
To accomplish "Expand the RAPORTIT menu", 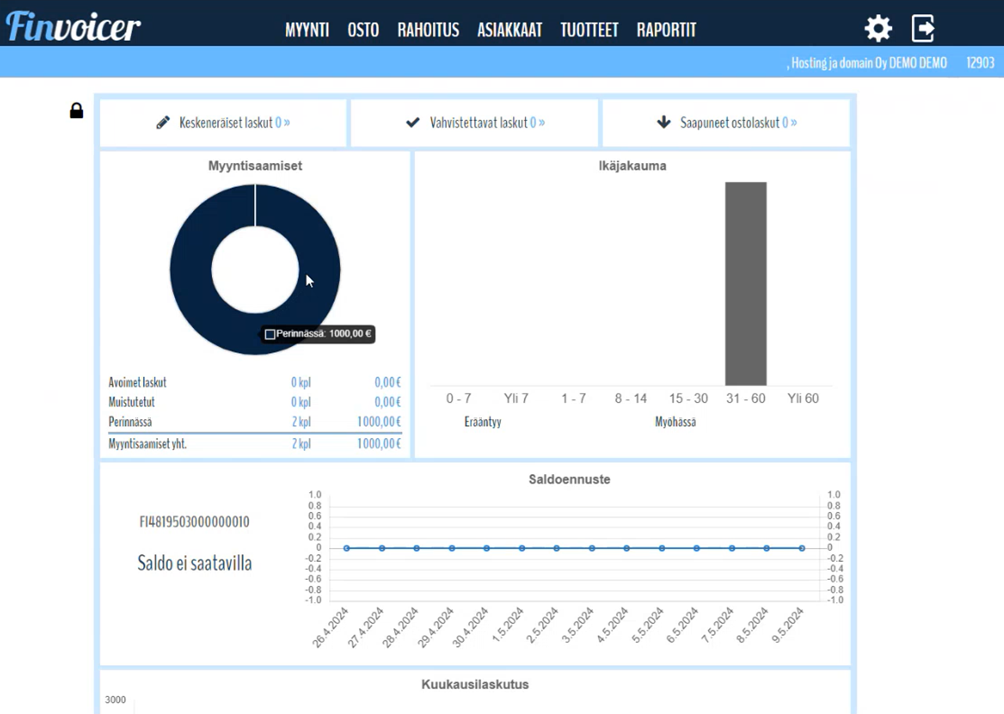I will 666,30.
